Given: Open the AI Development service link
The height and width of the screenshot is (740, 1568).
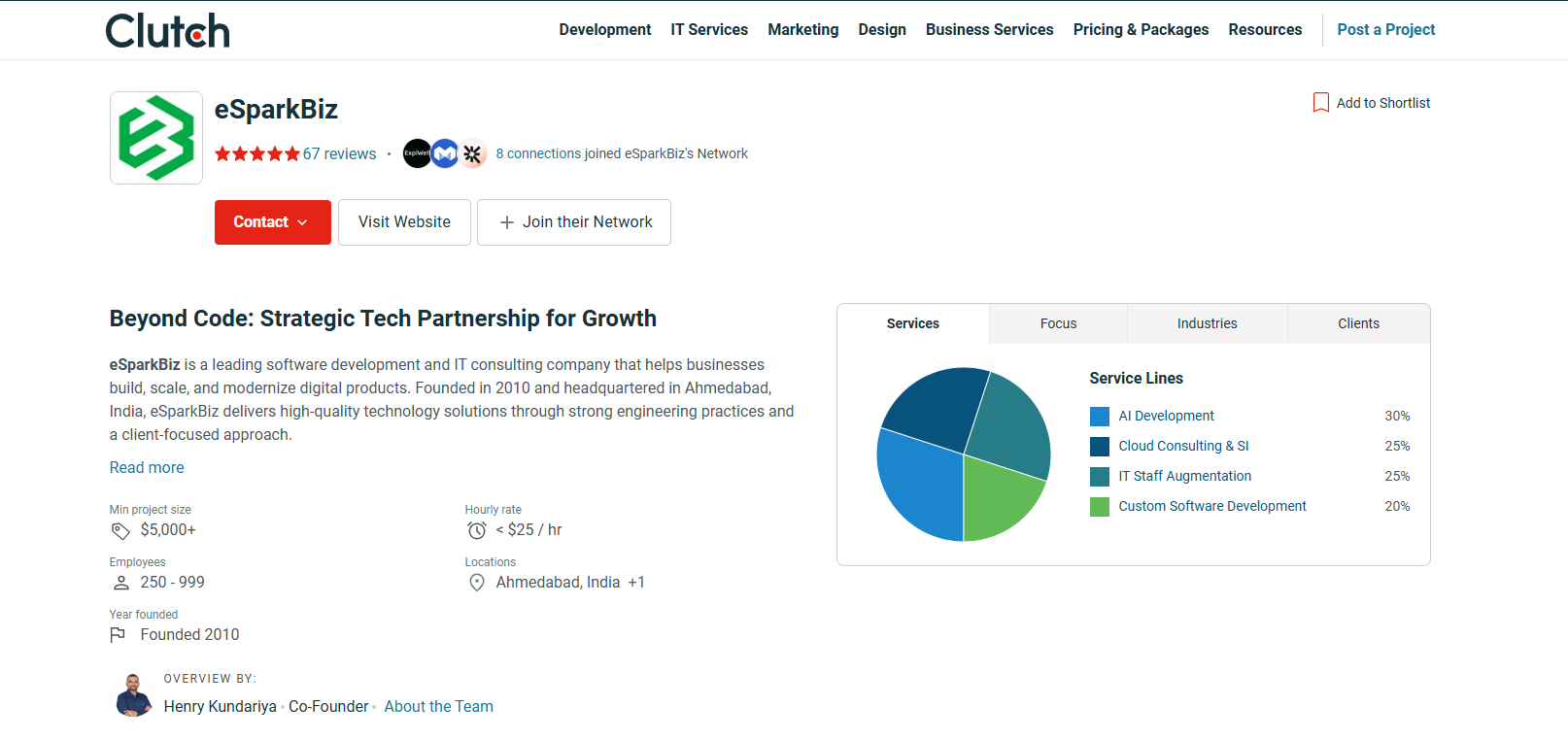Looking at the screenshot, I should pyautogui.click(x=1166, y=416).
